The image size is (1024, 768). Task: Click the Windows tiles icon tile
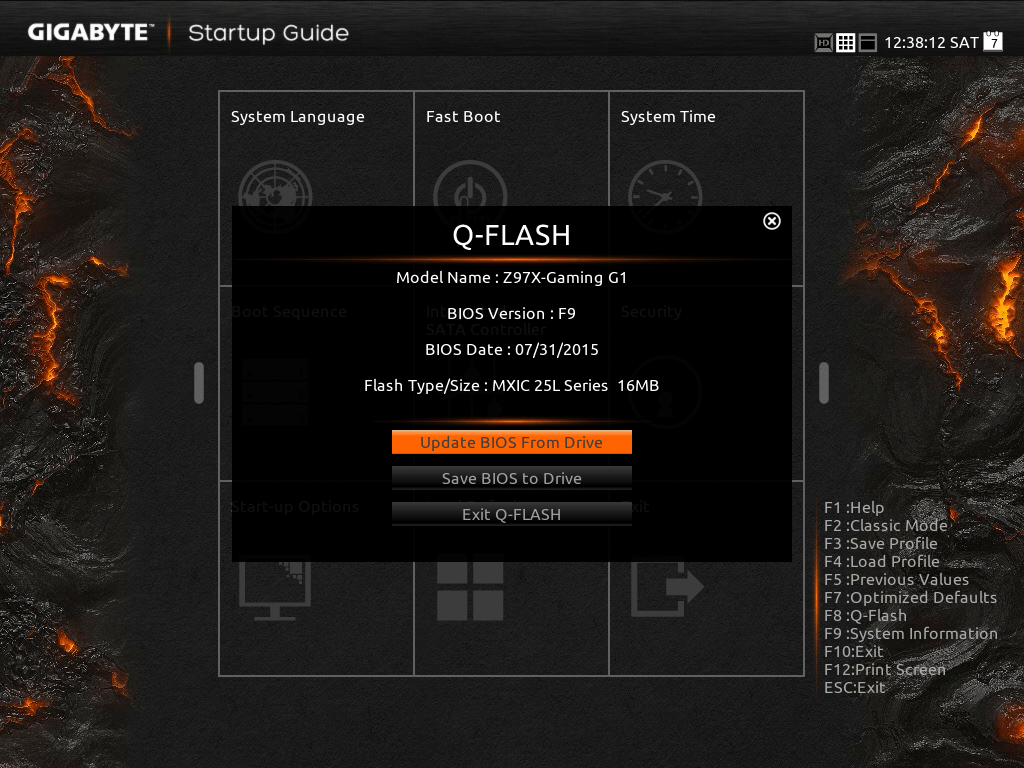pyautogui.click(x=470, y=591)
